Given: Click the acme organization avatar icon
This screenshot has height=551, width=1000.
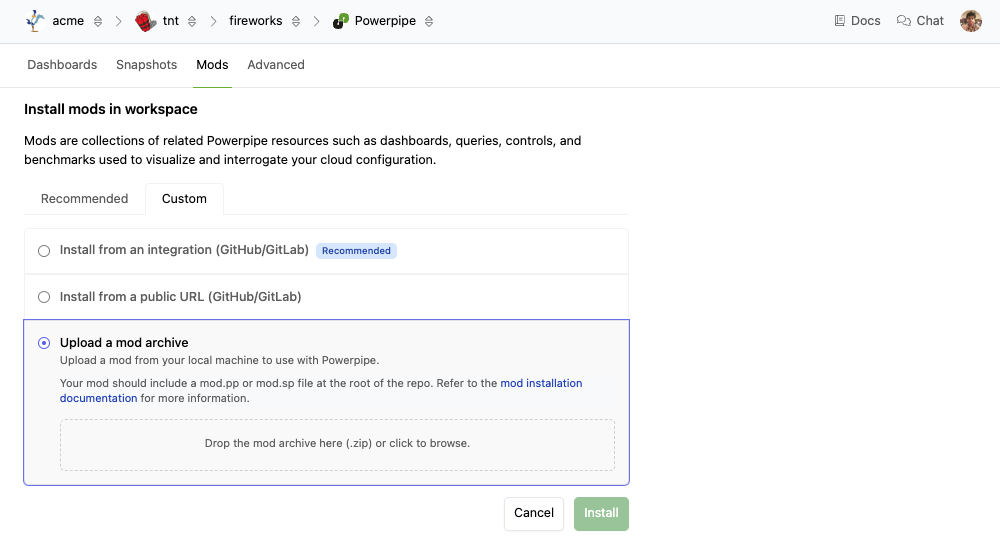Looking at the screenshot, I should [35, 21].
